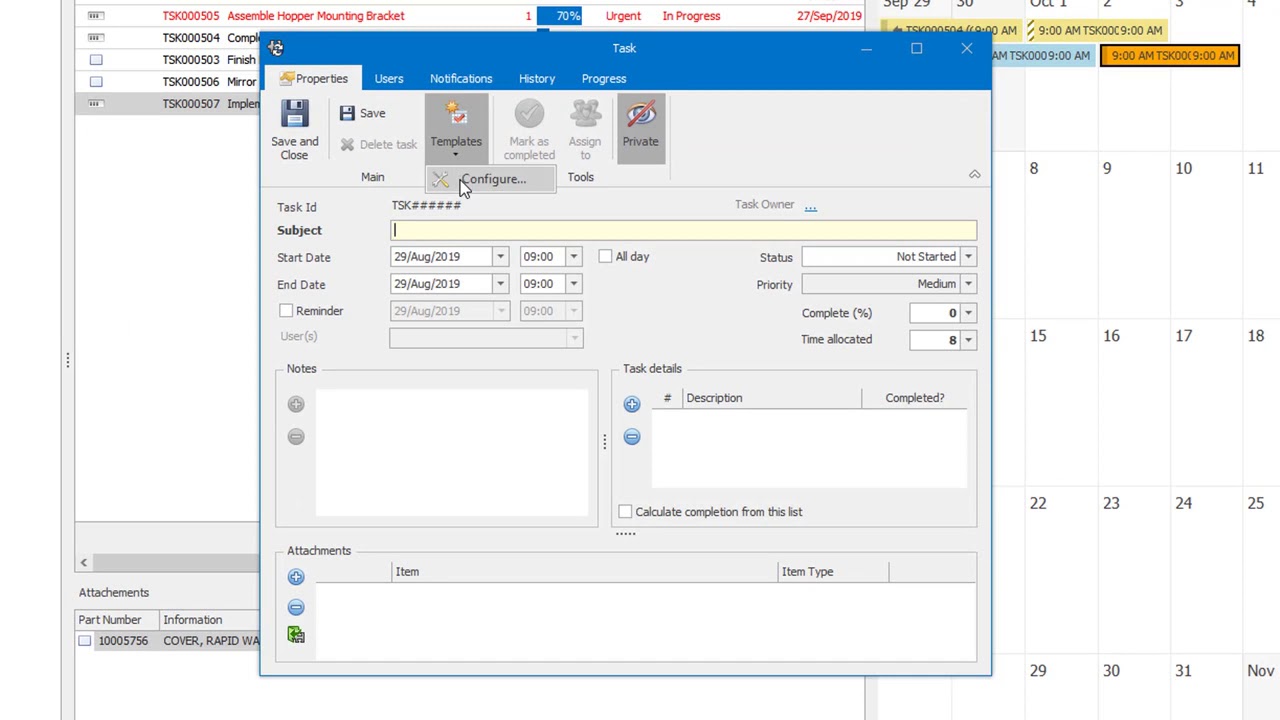Viewport: 1280px width, 720px height.
Task: Click the 70% progress bar for TSK000505
Action: point(559,16)
